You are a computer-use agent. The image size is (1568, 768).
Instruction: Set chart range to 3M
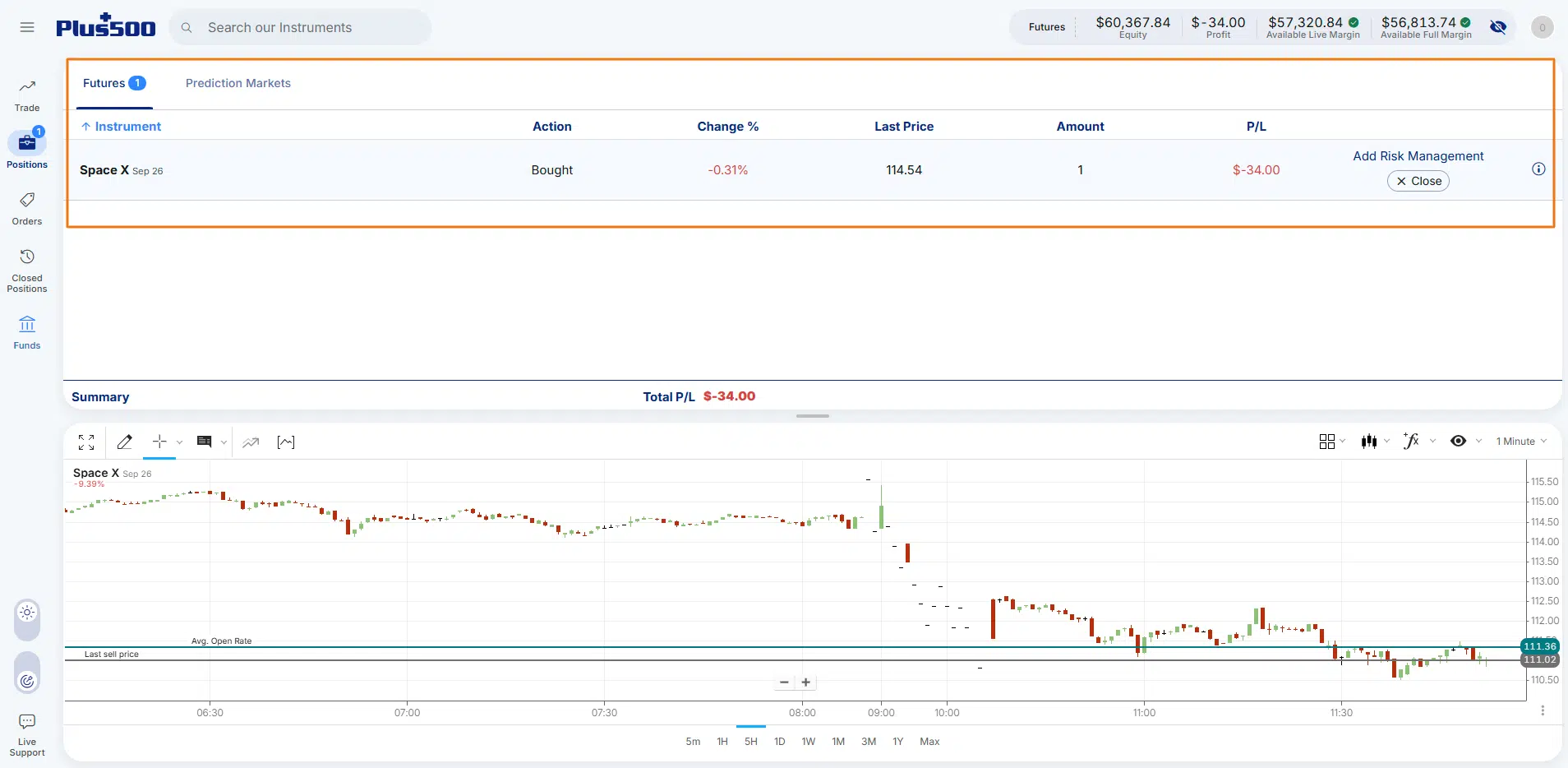[x=869, y=742]
